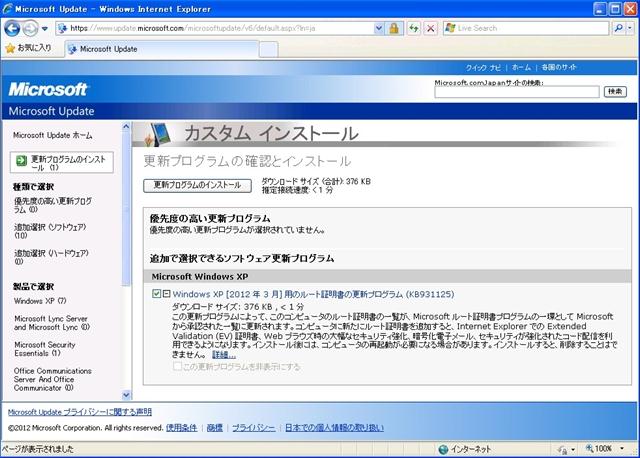Collapse the KB931125 update details
The image size is (640, 458).
[x=167, y=293]
